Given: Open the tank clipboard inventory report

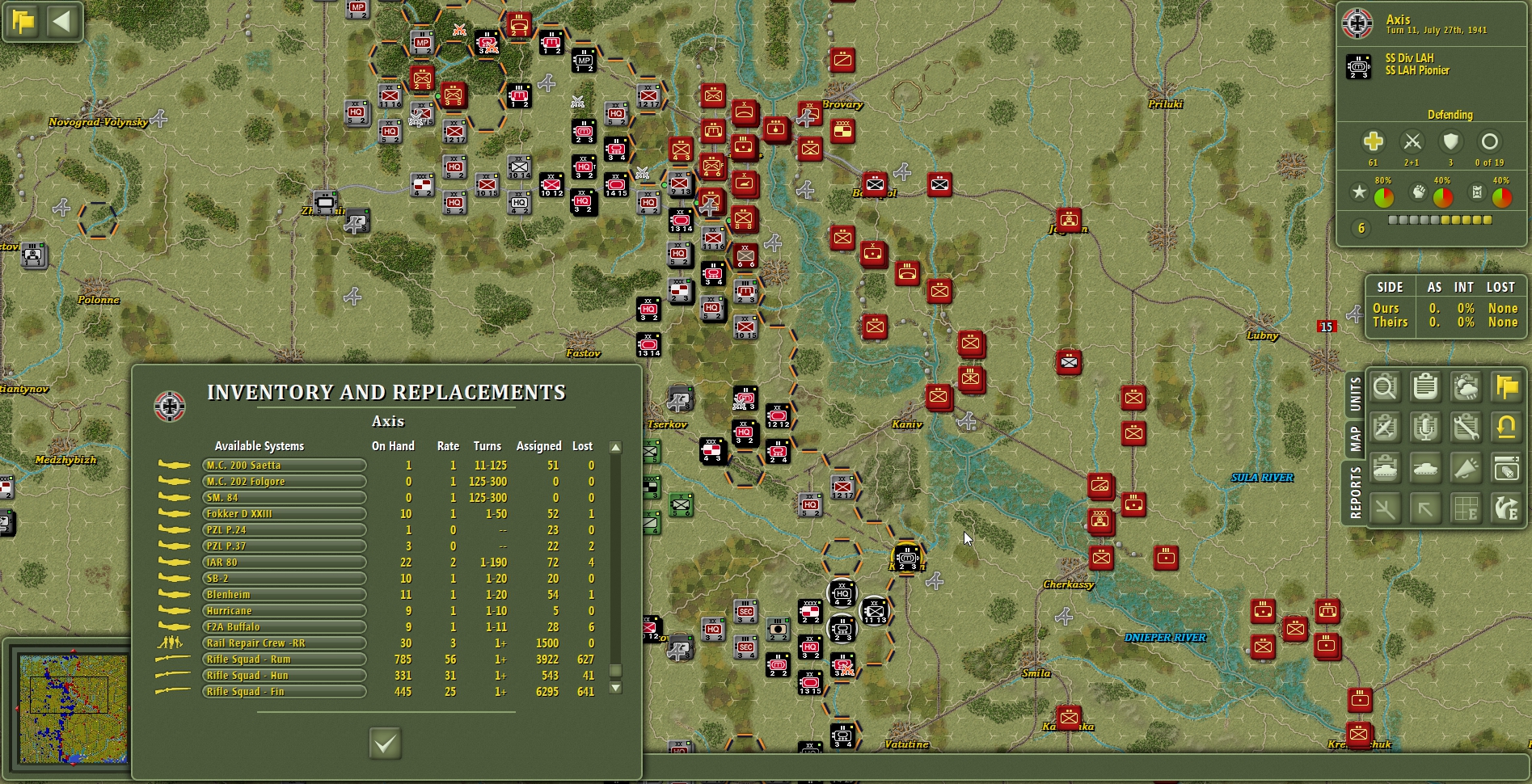Looking at the screenshot, I should pos(1385,468).
